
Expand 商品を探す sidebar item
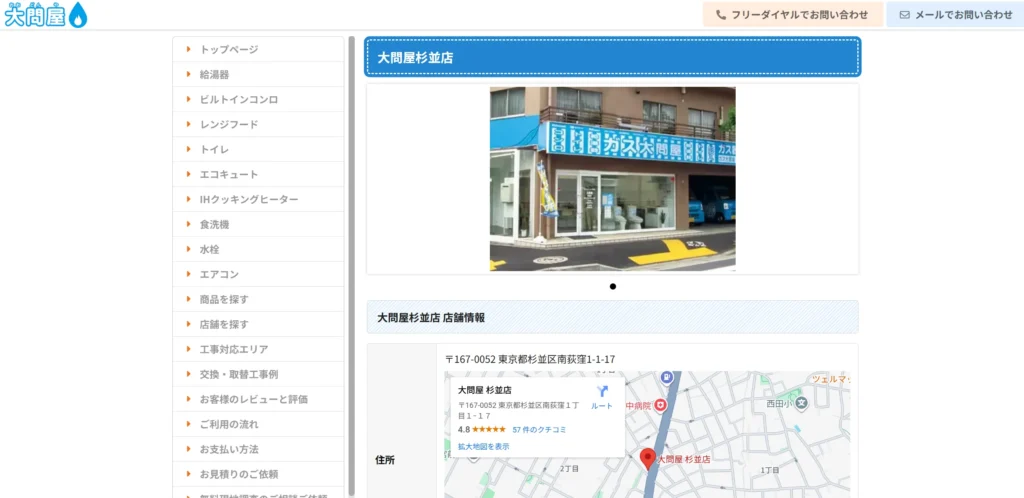pyautogui.click(x=224, y=299)
